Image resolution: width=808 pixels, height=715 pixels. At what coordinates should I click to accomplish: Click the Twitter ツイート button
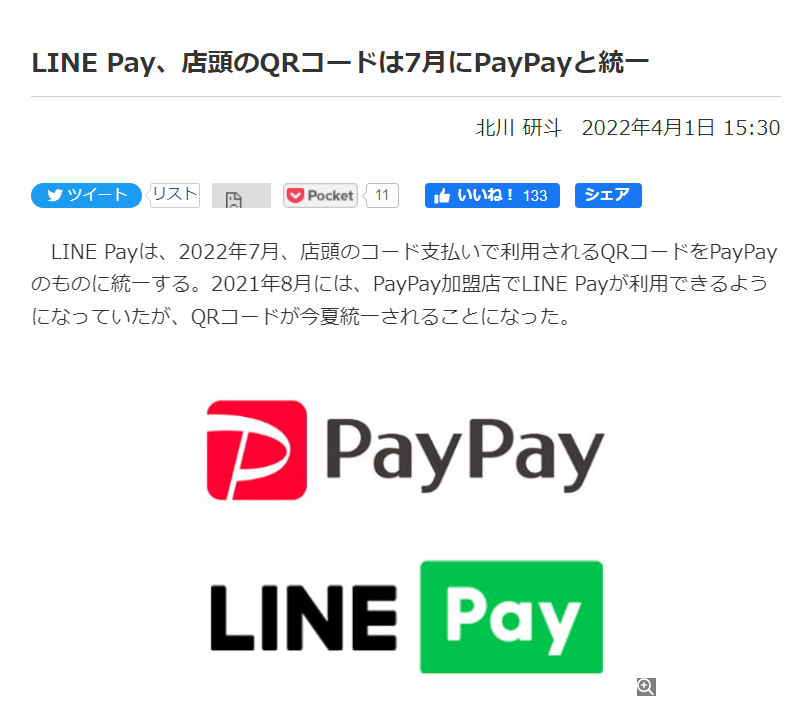point(86,195)
